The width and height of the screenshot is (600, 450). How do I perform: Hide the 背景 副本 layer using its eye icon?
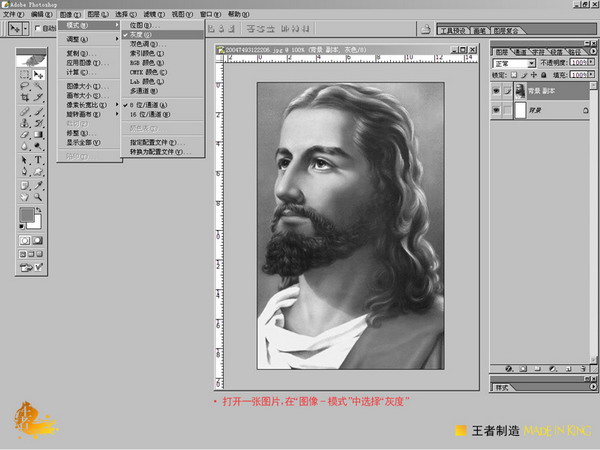click(x=497, y=91)
